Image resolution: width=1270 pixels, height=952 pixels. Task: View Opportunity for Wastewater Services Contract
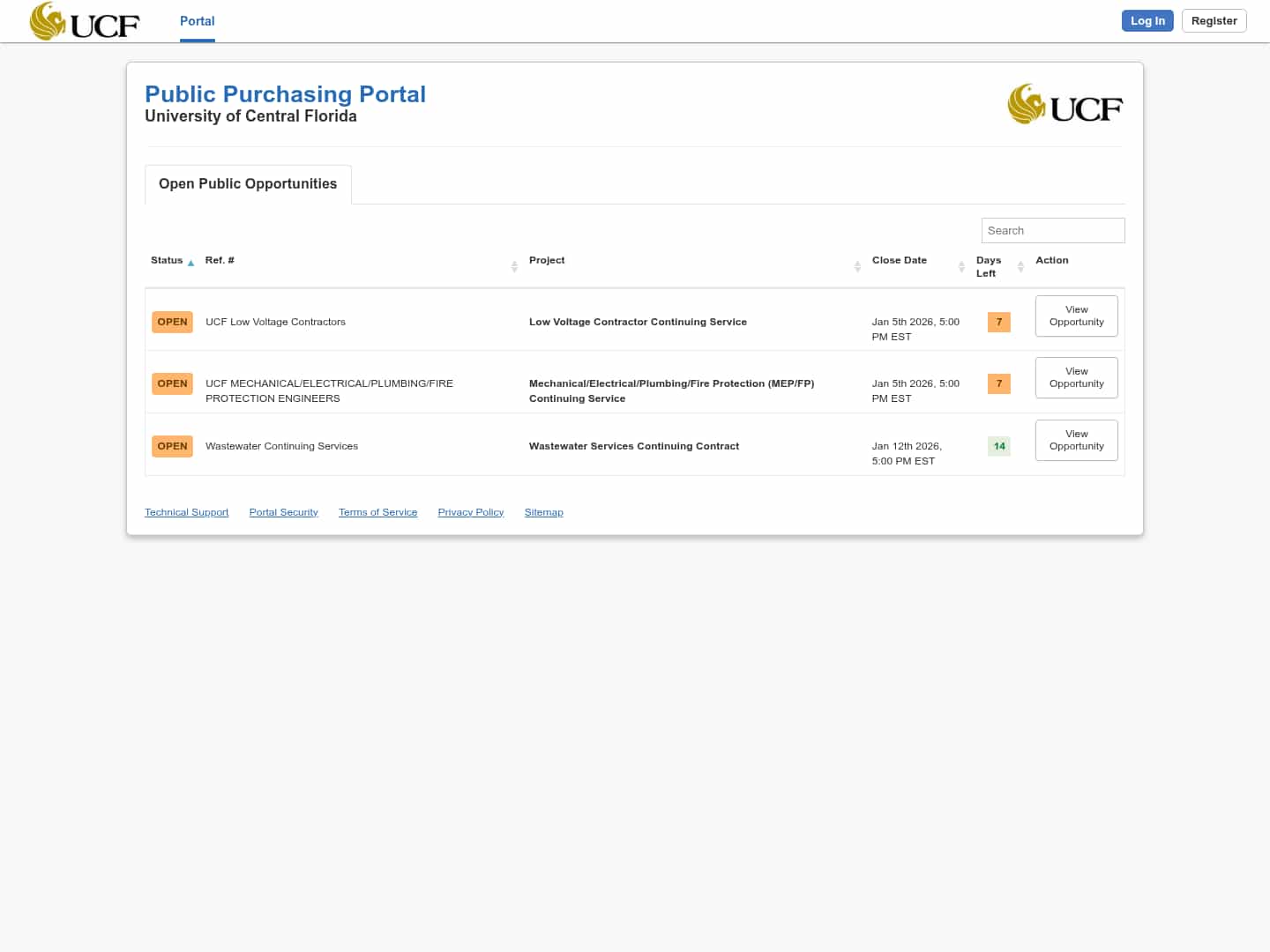pyautogui.click(x=1076, y=440)
